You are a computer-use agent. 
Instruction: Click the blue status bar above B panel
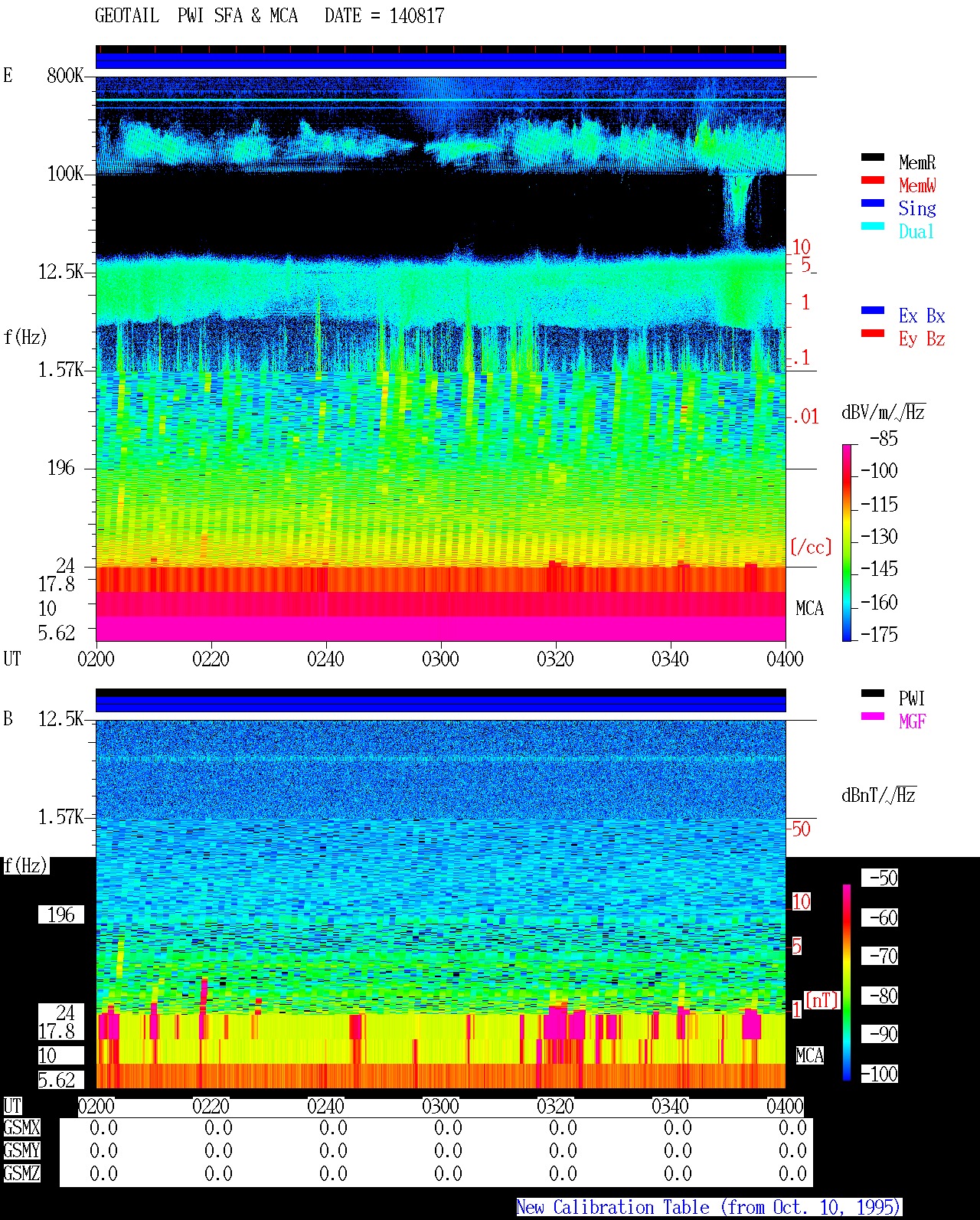point(440,704)
